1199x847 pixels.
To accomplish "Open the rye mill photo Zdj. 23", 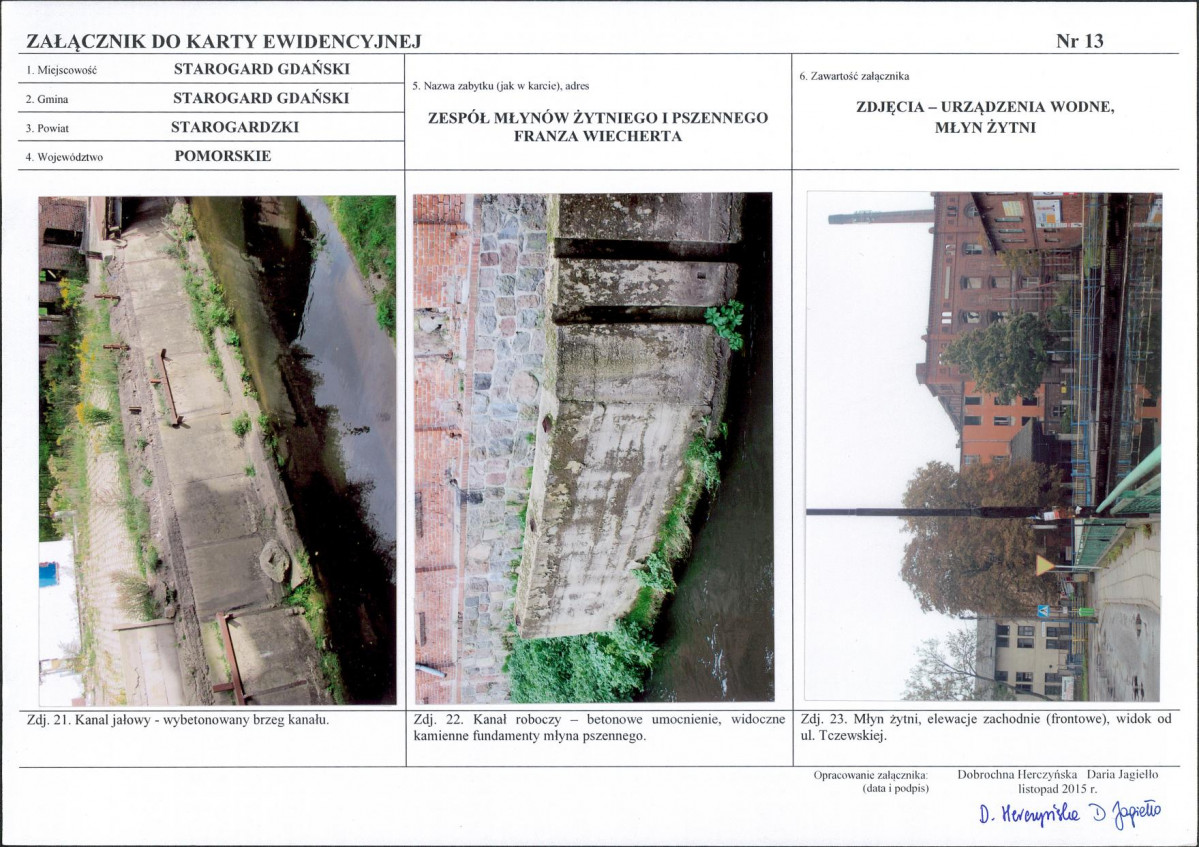I will click(984, 446).
